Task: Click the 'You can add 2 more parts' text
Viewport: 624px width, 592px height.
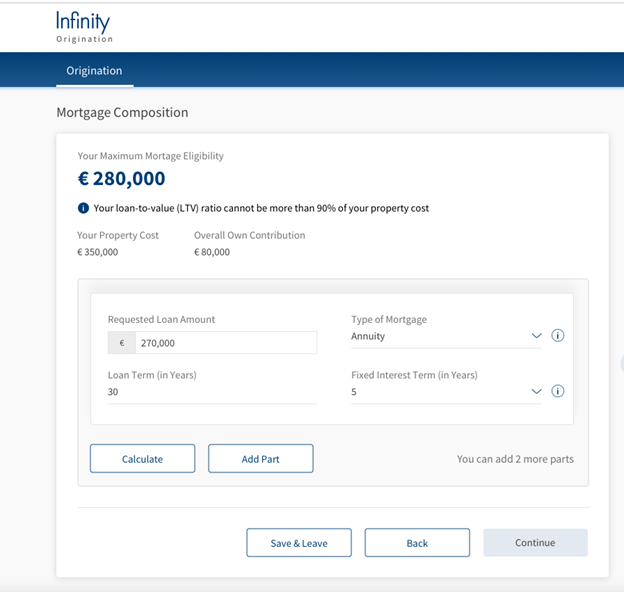Action: pos(515,459)
